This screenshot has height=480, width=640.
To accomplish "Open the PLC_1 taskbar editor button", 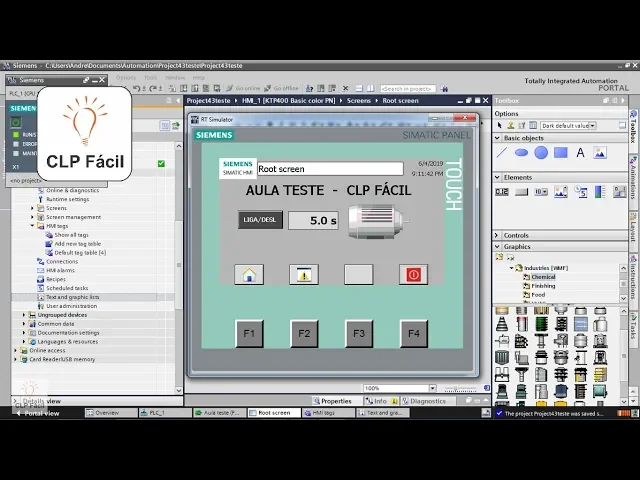I will click(x=165, y=413).
